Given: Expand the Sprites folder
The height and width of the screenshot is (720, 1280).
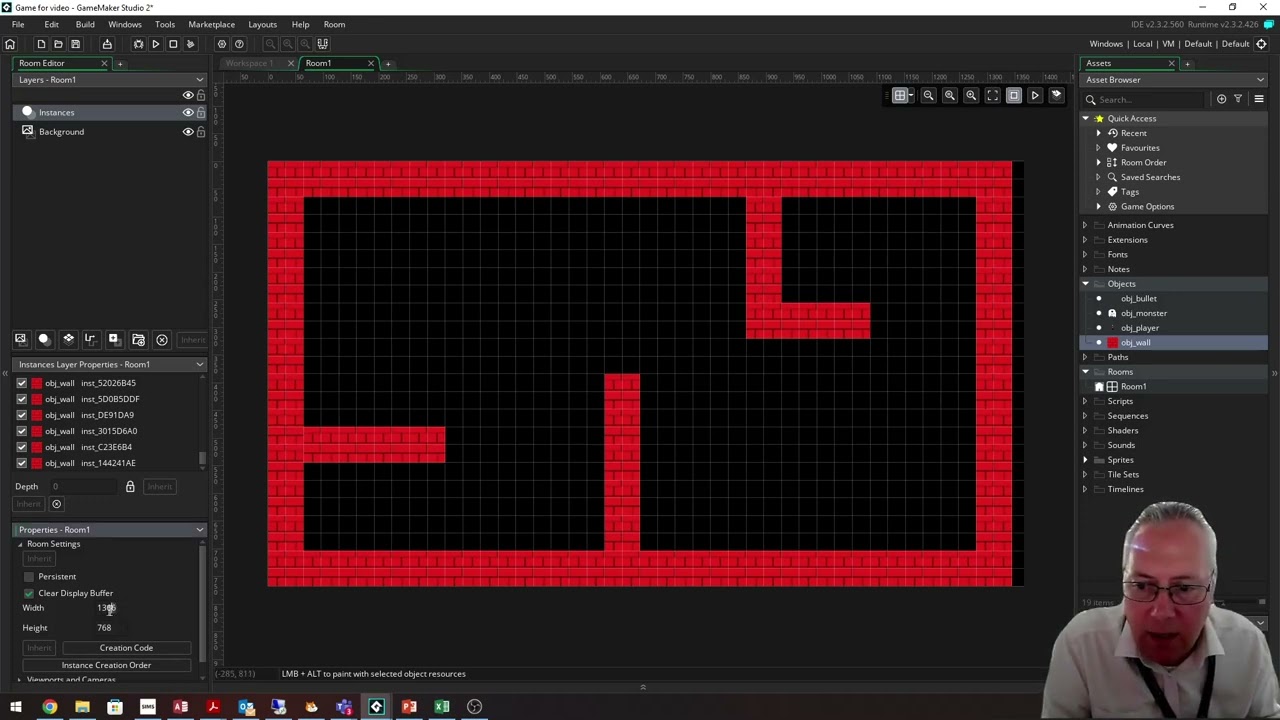Looking at the screenshot, I should (x=1085, y=460).
